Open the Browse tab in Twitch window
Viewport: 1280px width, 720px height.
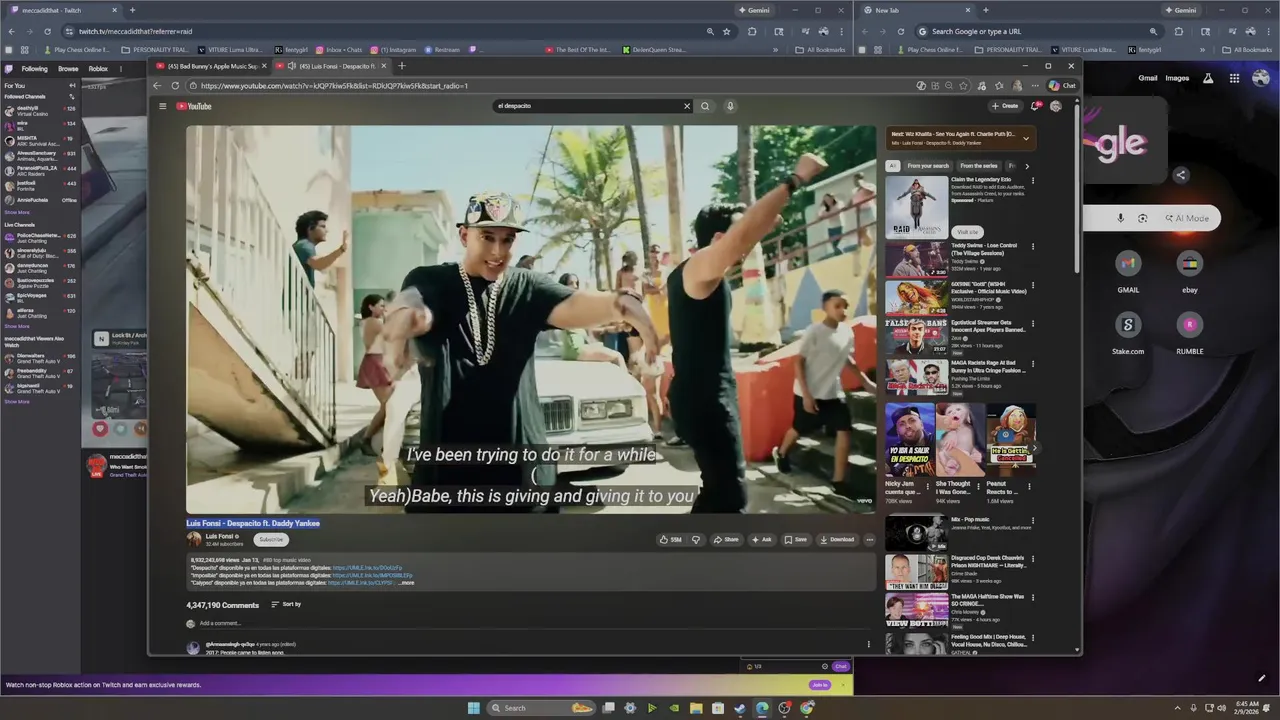coord(68,69)
